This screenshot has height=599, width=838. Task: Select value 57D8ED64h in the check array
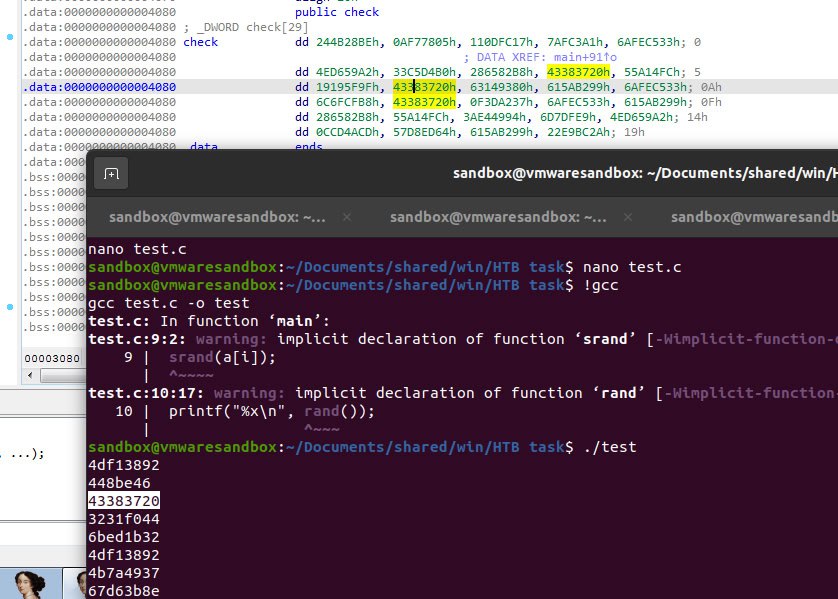424,132
